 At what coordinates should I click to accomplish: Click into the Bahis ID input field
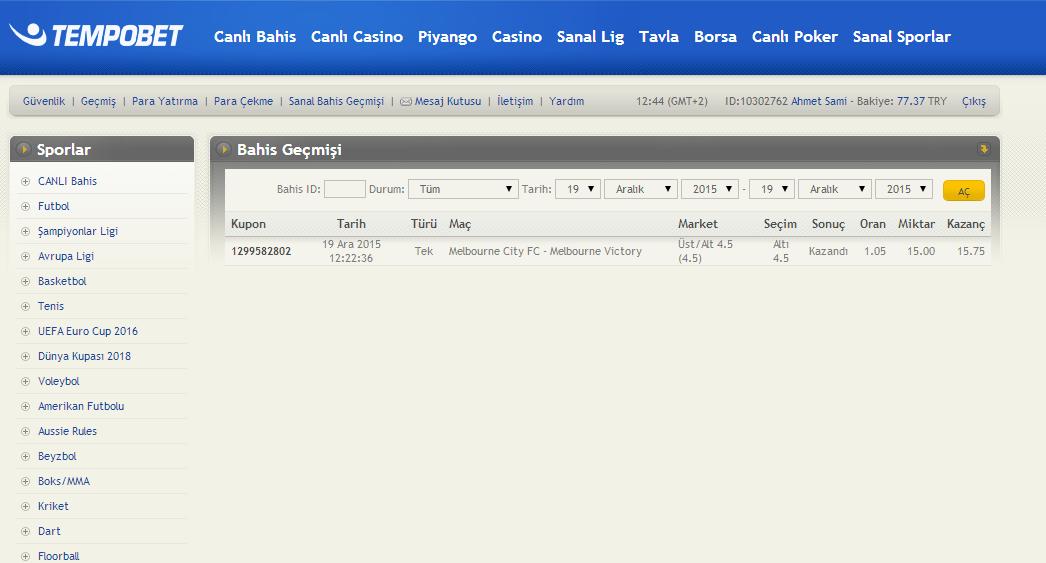[345, 189]
